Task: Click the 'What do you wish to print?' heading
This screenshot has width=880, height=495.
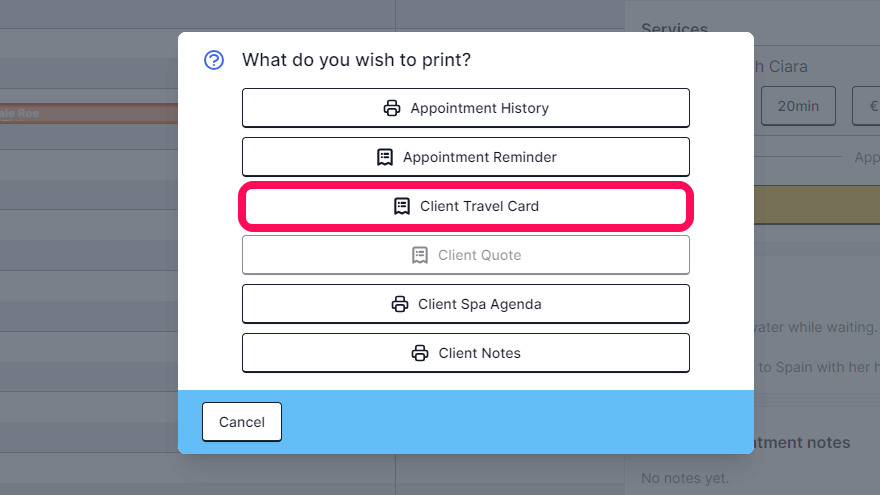Action: 356,59
